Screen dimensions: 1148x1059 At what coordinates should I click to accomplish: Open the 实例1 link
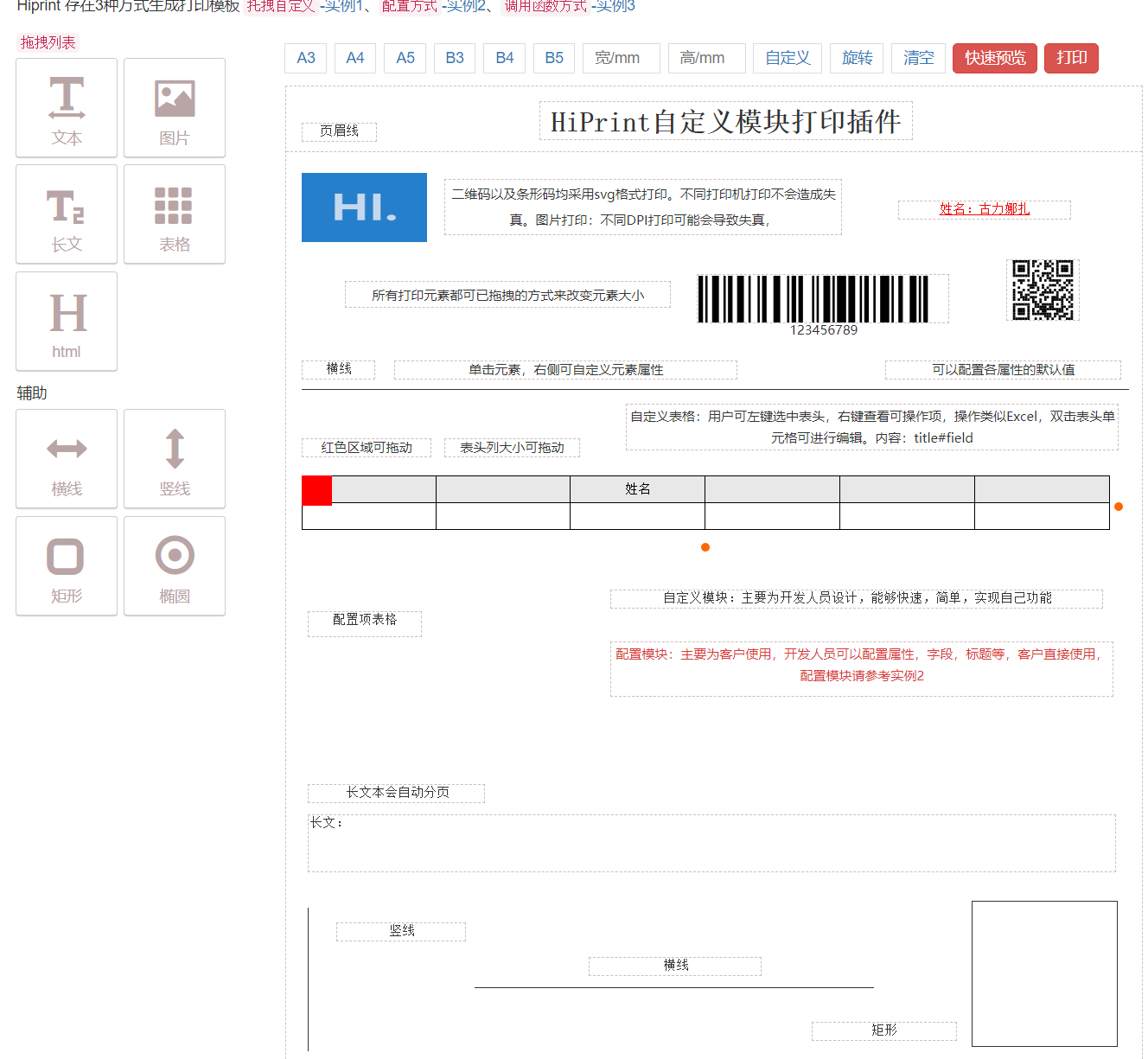(344, 6)
